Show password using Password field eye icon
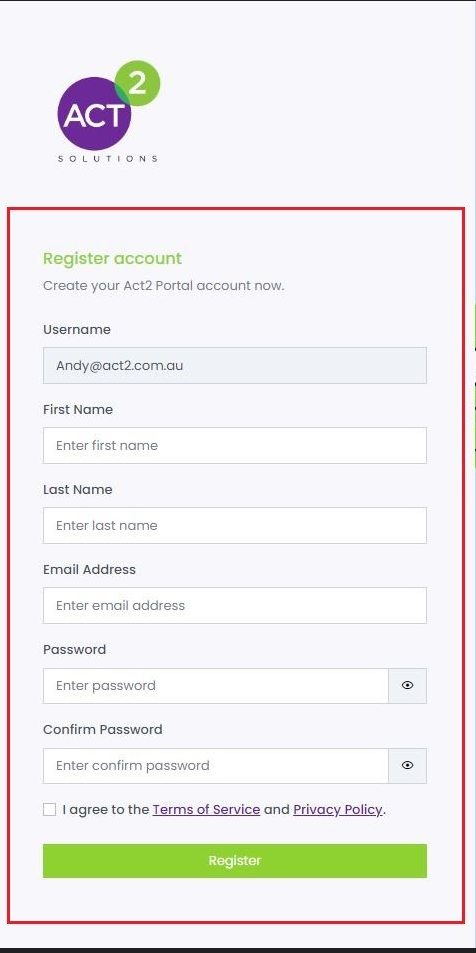The height and width of the screenshot is (953, 476). click(407, 686)
